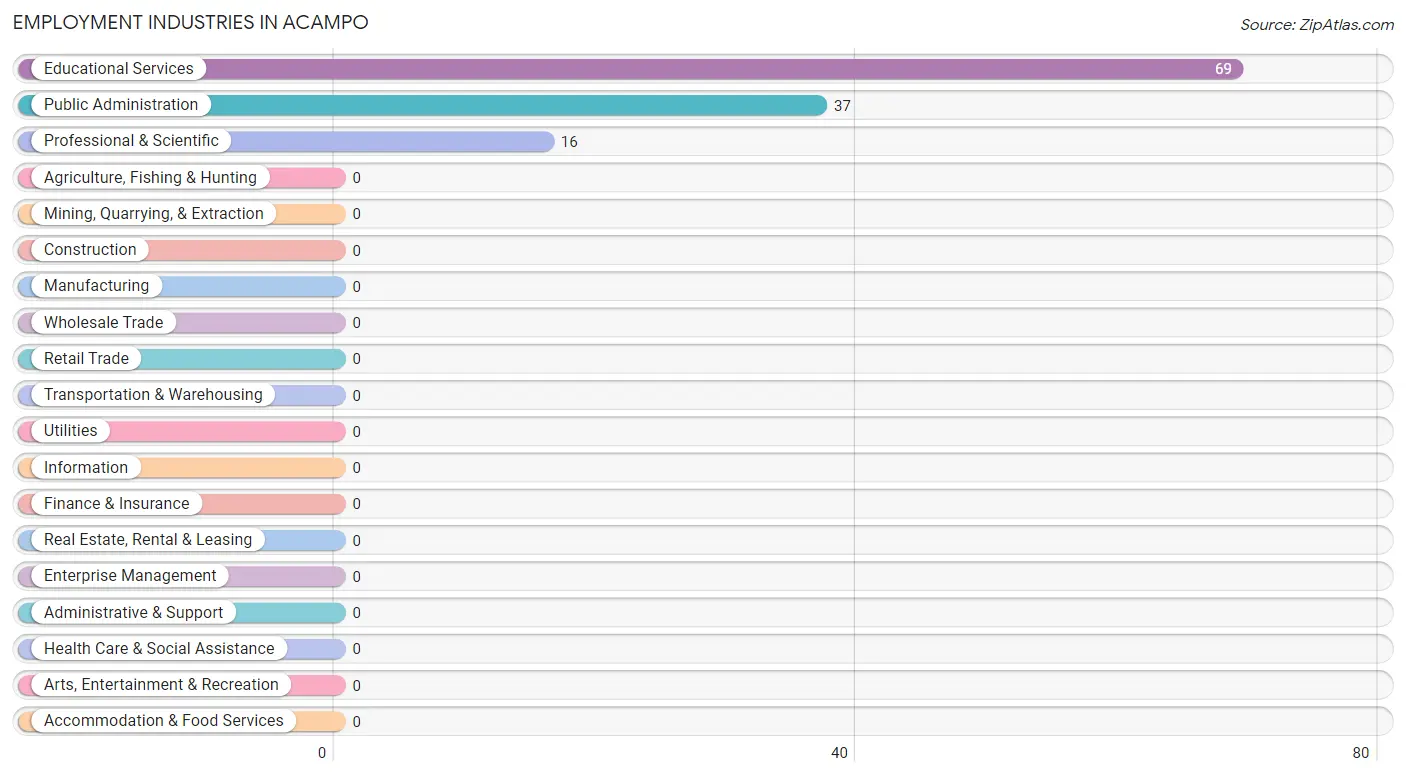1406x776 pixels.
Task: Click the Agriculture, Fishing & Hunting label
Action: point(150,178)
